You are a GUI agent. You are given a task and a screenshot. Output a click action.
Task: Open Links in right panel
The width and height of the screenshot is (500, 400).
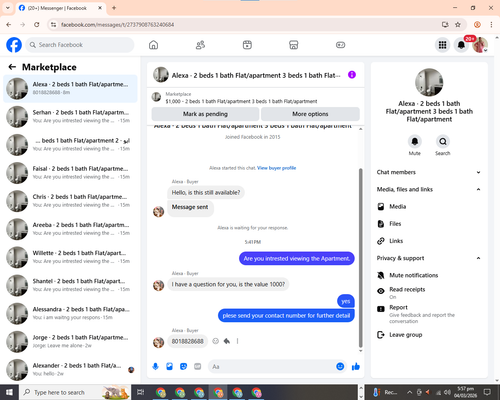pos(429,241)
